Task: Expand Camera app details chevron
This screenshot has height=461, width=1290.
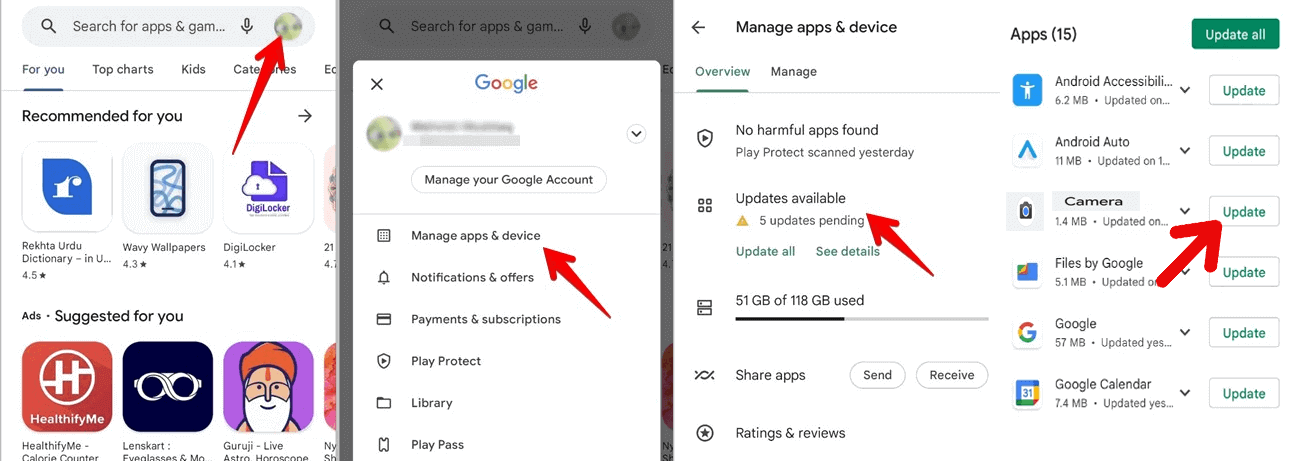Action: tap(1185, 211)
